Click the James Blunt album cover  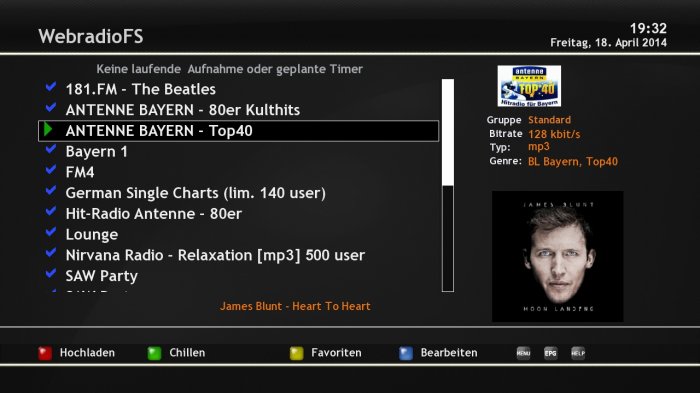coord(558,256)
